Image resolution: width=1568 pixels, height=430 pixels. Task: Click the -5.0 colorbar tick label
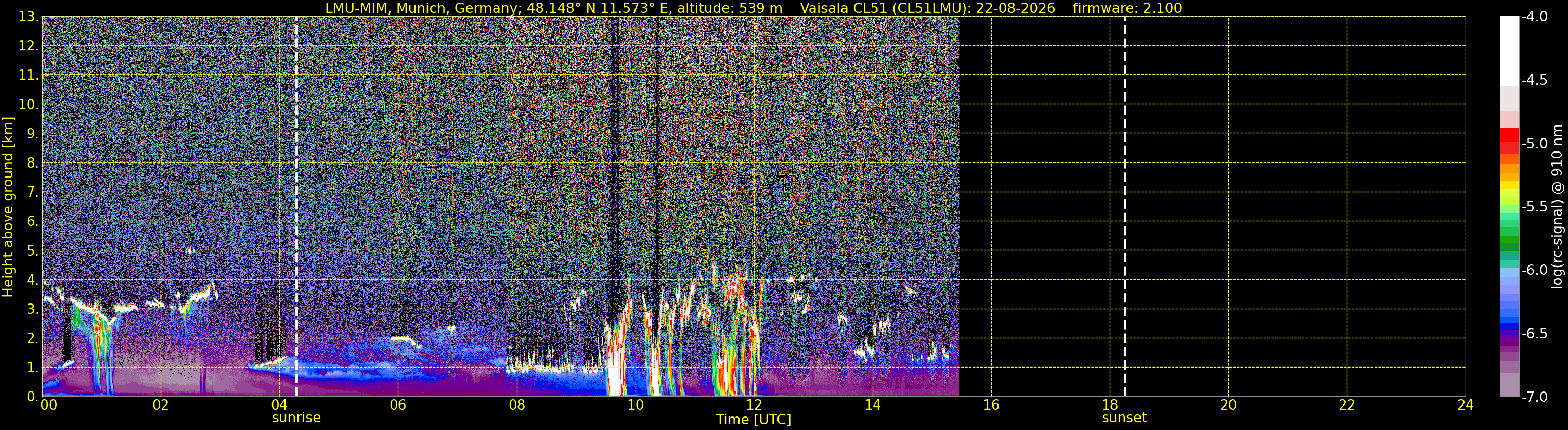click(x=1535, y=144)
